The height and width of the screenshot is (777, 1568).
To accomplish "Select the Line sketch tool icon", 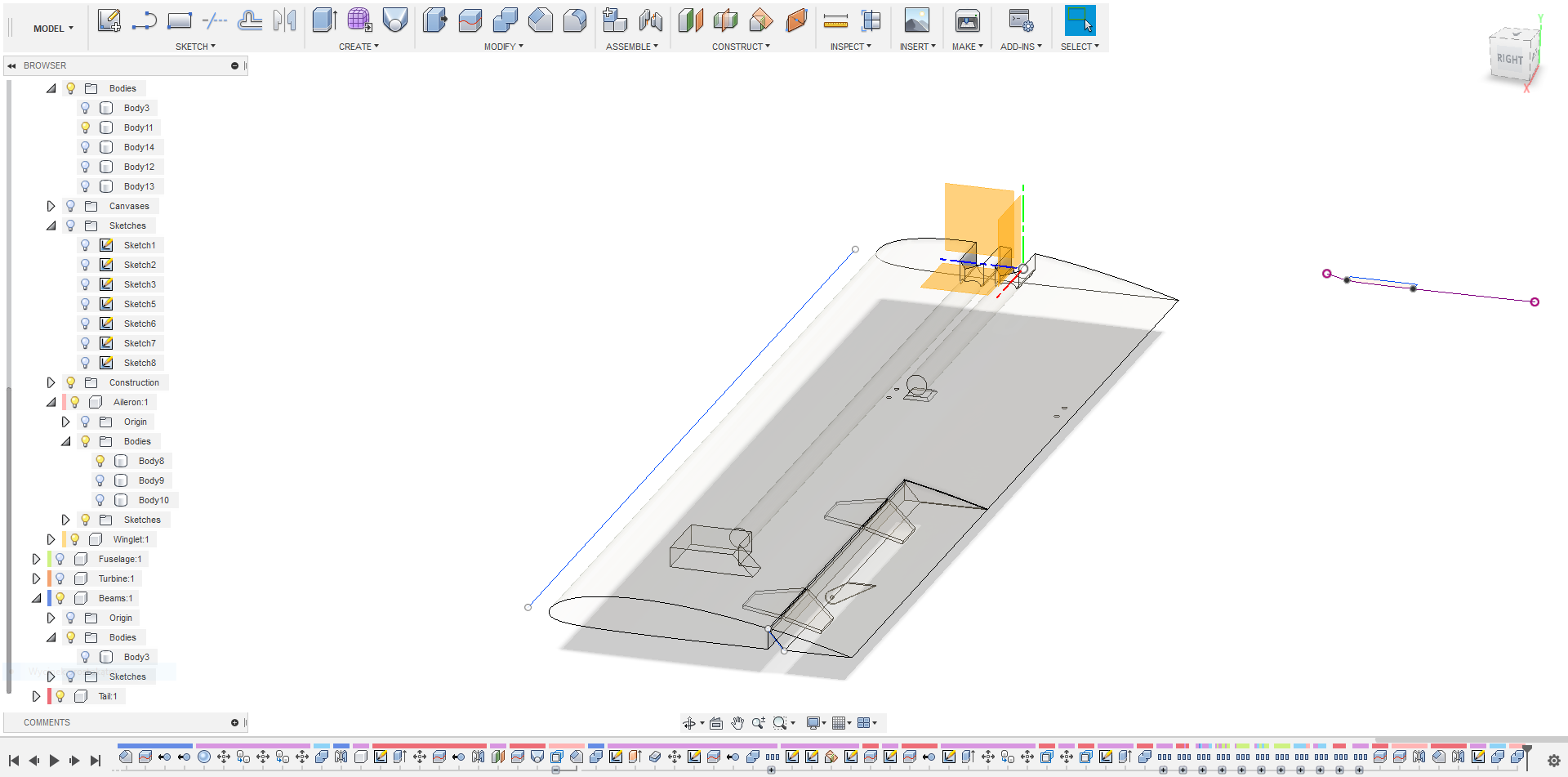I will click(145, 20).
